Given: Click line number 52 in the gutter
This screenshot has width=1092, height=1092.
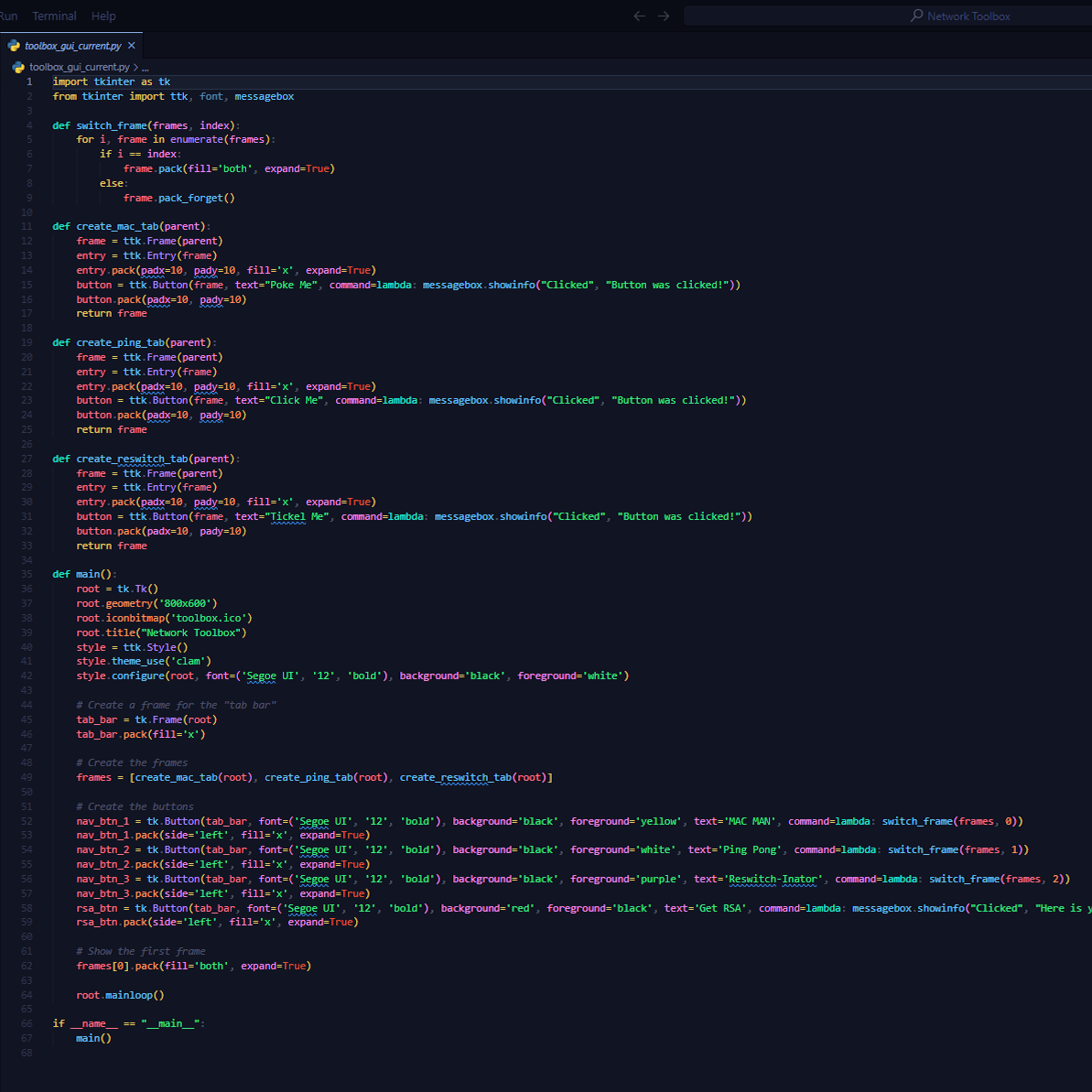Looking at the screenshot, I should tap(27, 822).
